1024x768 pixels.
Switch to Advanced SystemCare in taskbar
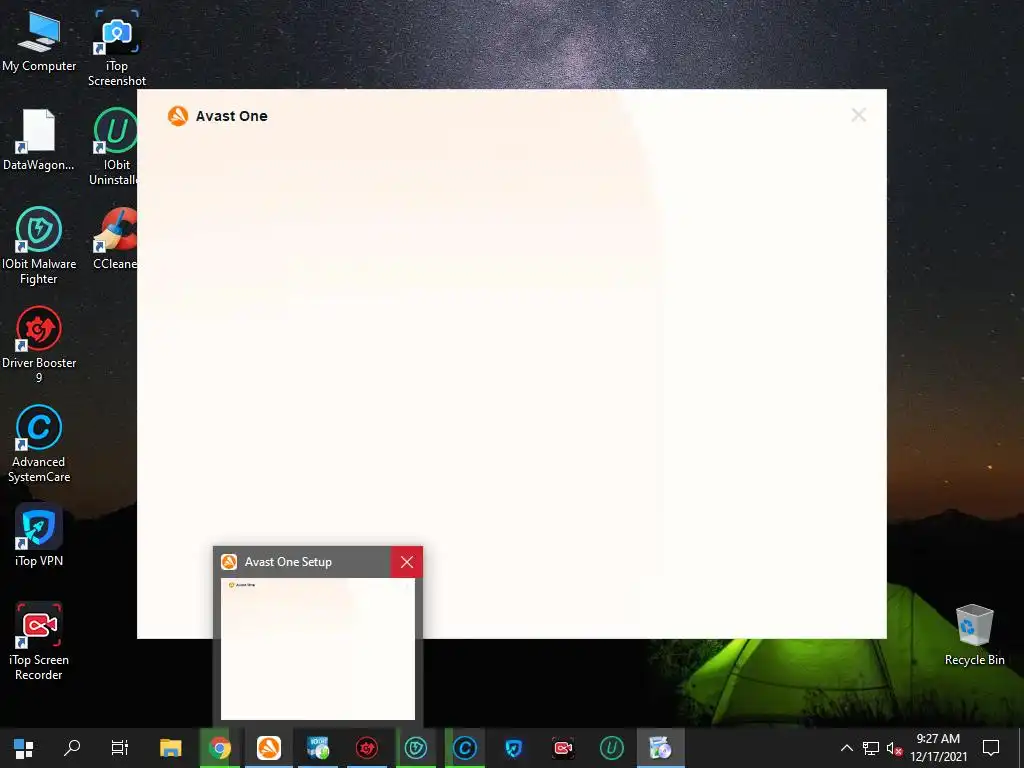coord(464,748)
